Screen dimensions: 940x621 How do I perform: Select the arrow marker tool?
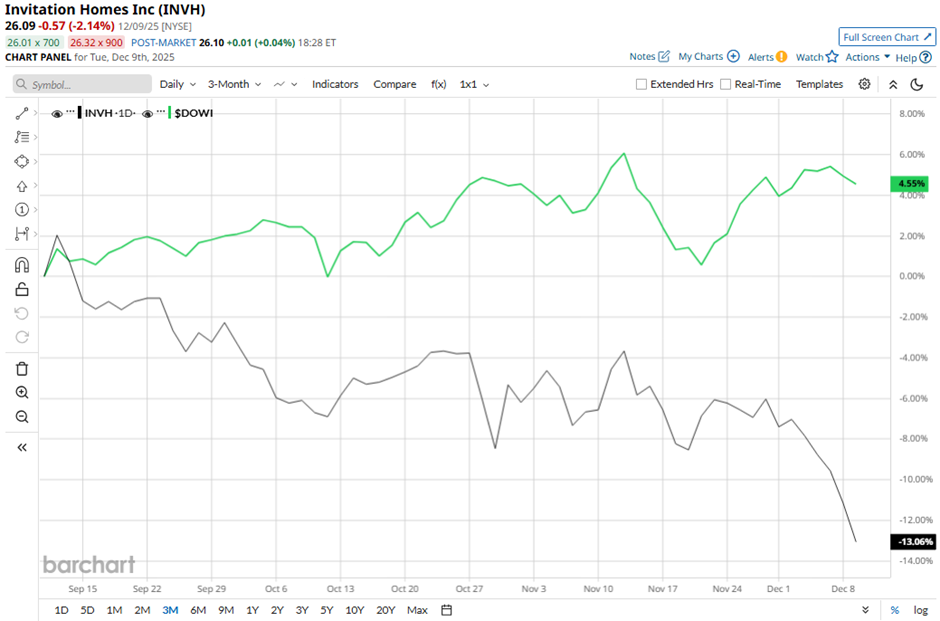22,186
